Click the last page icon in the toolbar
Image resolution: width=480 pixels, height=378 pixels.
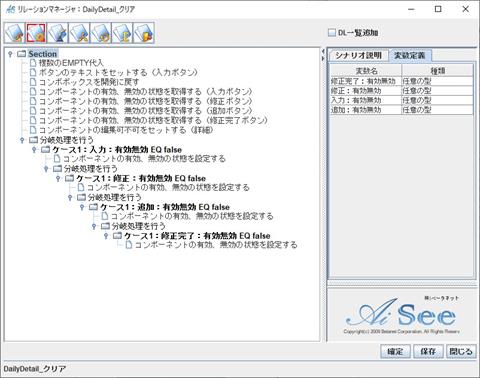pos(144,33)
